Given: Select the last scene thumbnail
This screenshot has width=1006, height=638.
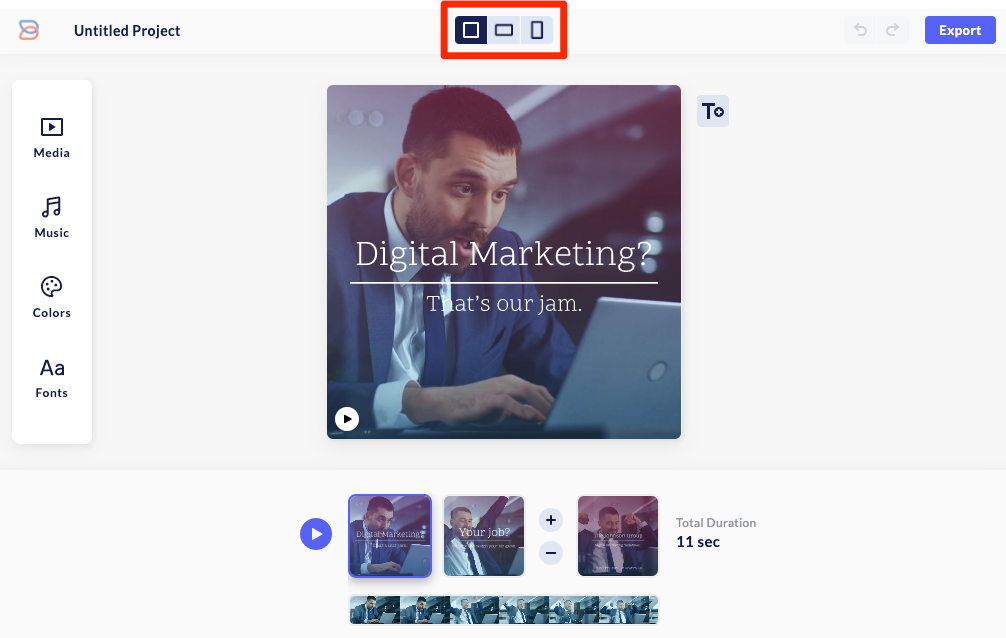Looking at the screenshot, I should pos(618,535).
